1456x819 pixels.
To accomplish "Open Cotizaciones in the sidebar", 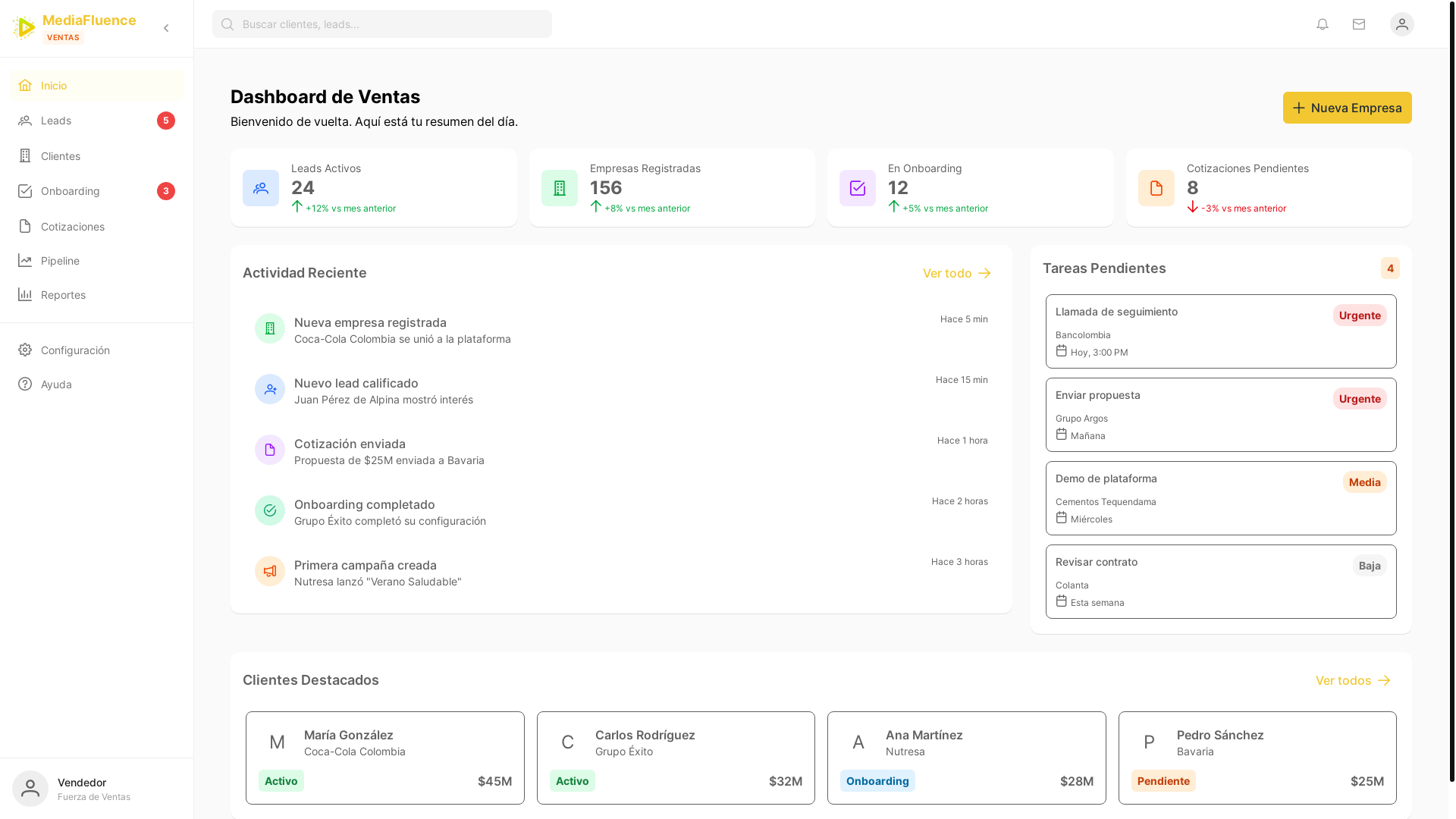I will tap(96, 227).
